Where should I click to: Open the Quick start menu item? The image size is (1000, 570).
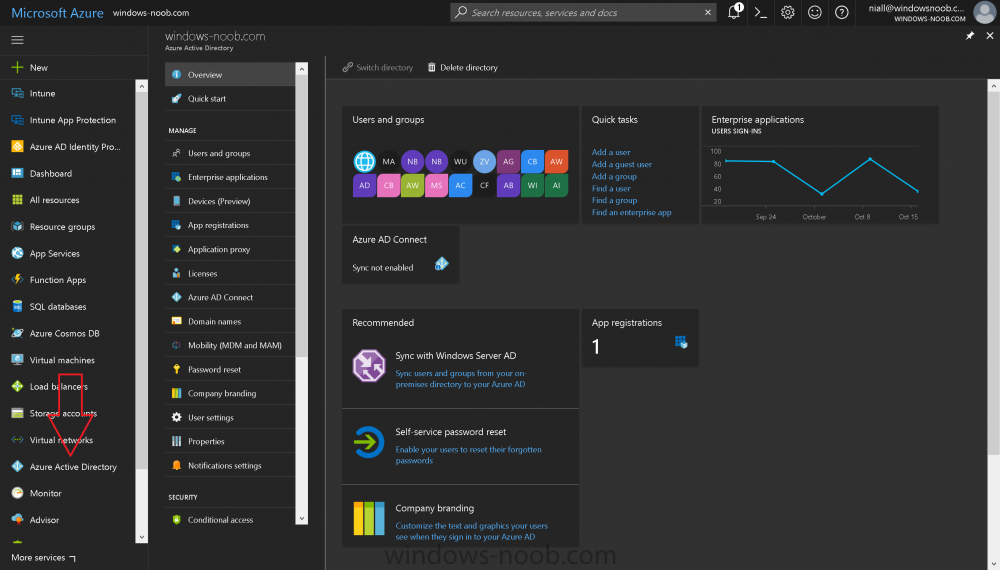click(x=230, y=99)
